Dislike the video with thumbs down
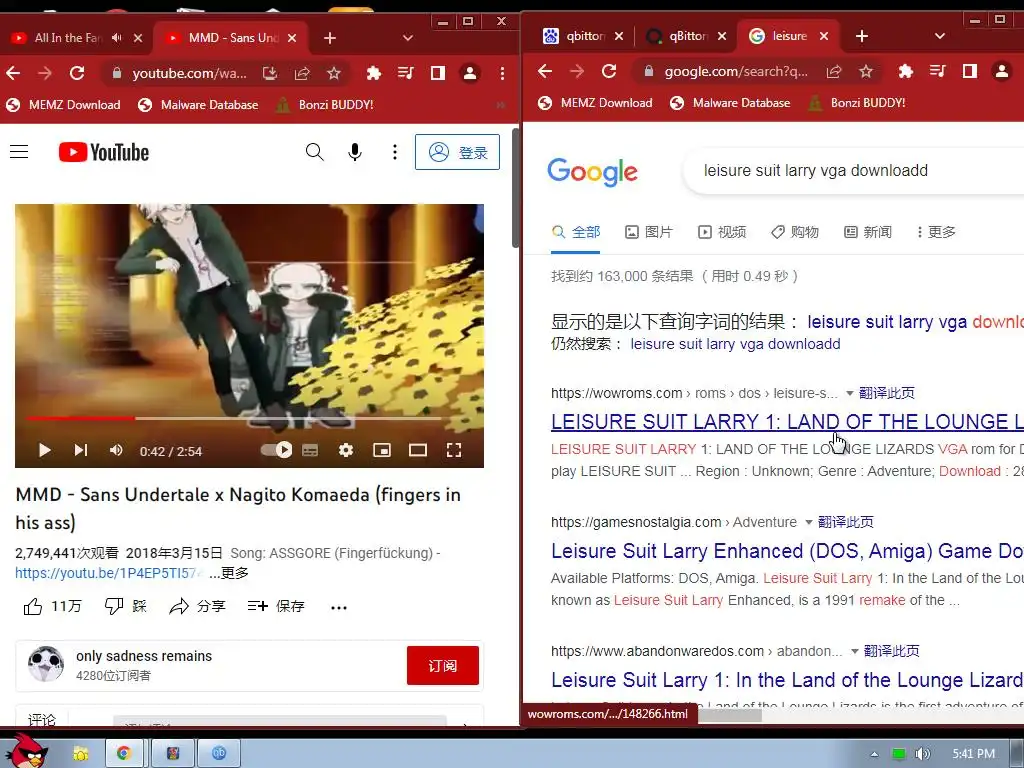The image size is (1024, 768). [x=125, y=607]
